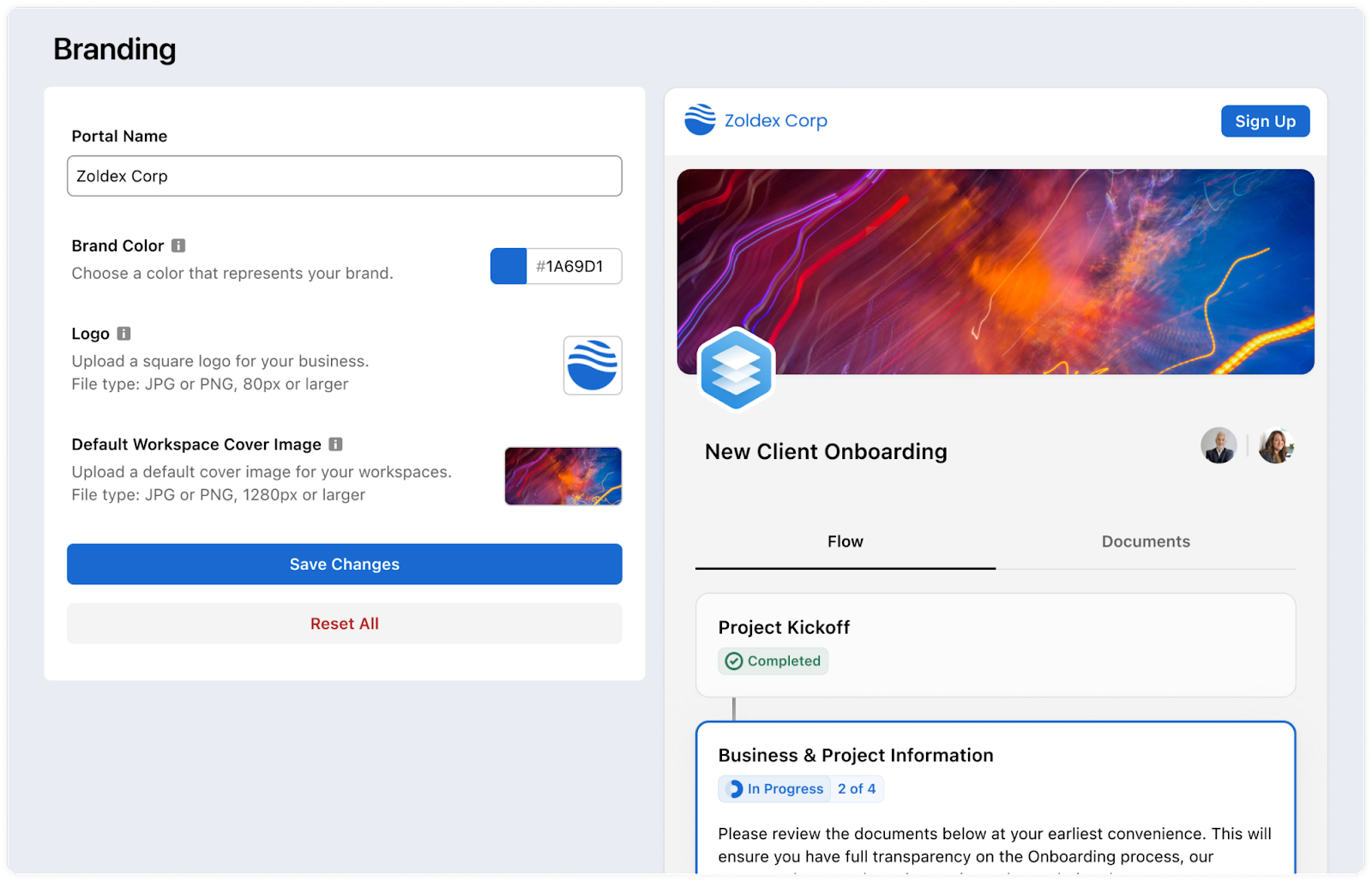Click the Portal Name text field
Image resolution: width=1372 pixels, height=882 pixels.
[x=344, y=176]
